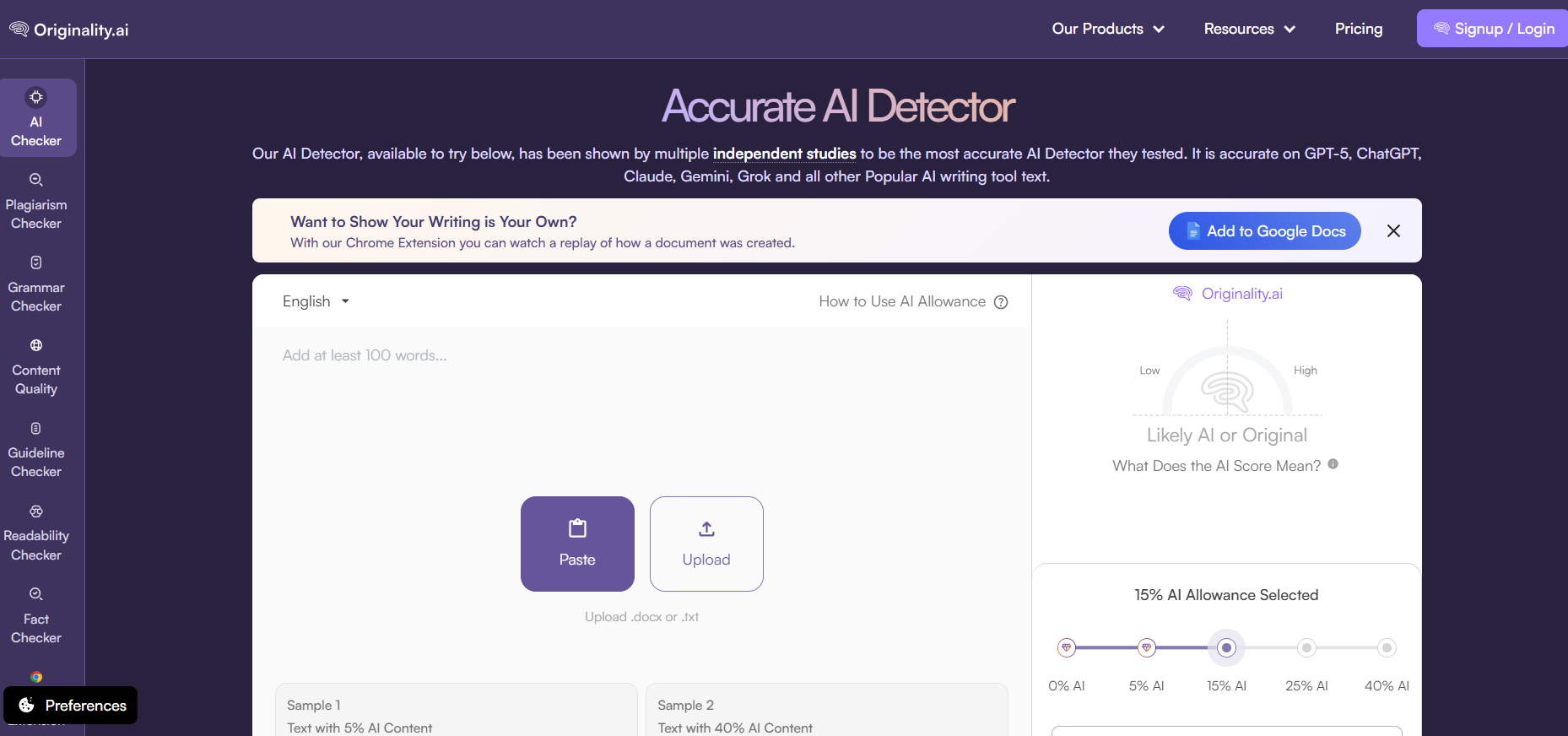Click the help icon beside AI Allowance
This screenshot has width=1568, height=736.
1001,302
